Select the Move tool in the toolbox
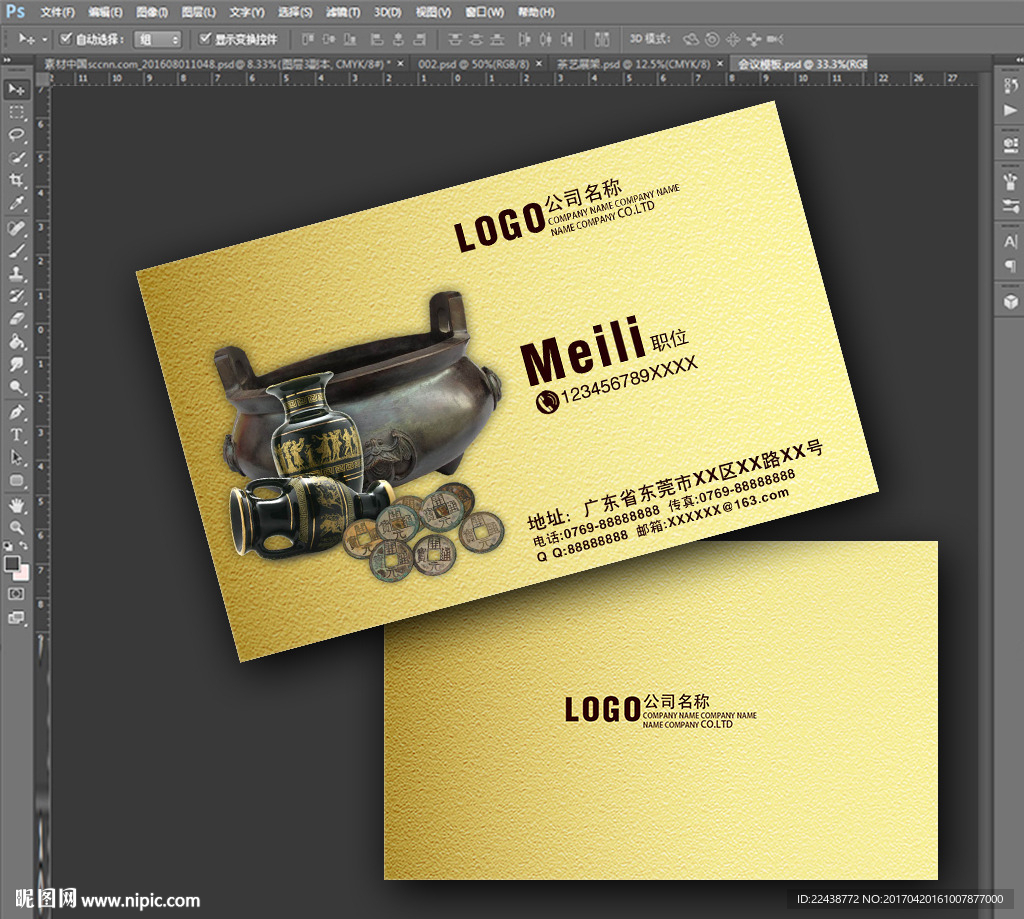 click(16, 89)
